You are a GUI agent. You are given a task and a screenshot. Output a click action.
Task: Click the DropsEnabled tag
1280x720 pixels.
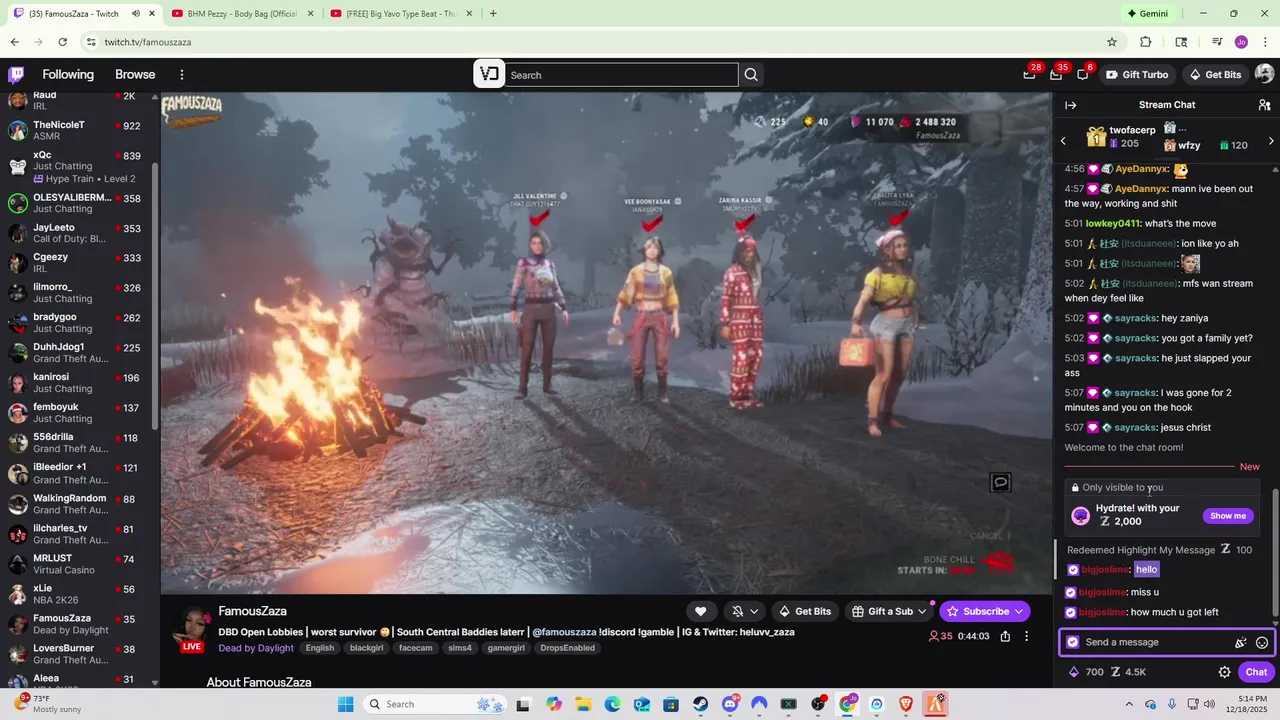coord(567,648)
